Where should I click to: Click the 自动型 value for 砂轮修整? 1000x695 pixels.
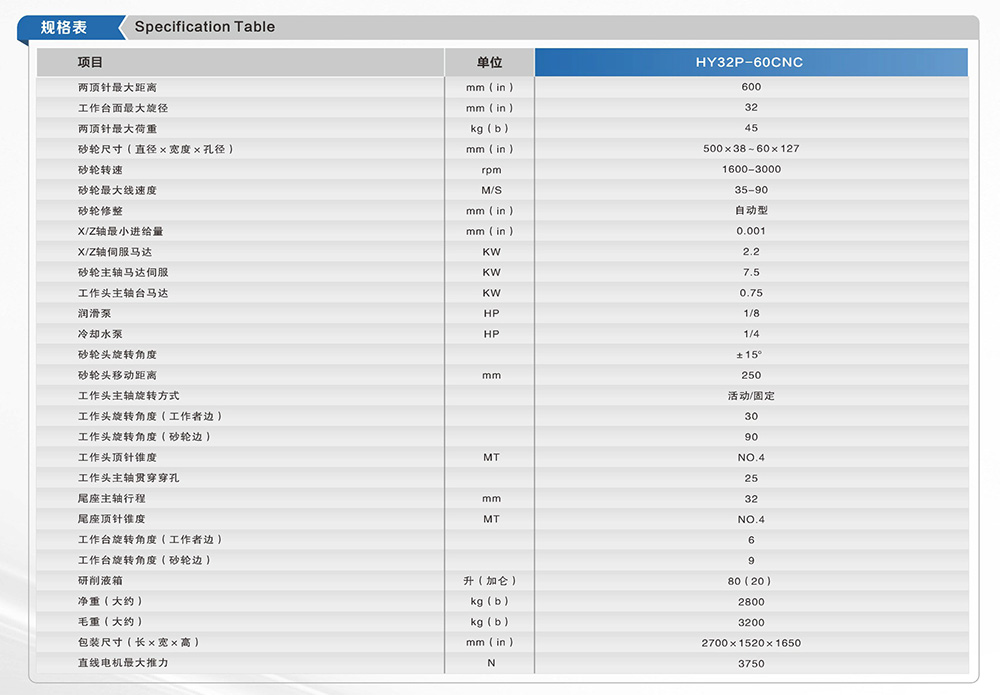coord(751,210)
